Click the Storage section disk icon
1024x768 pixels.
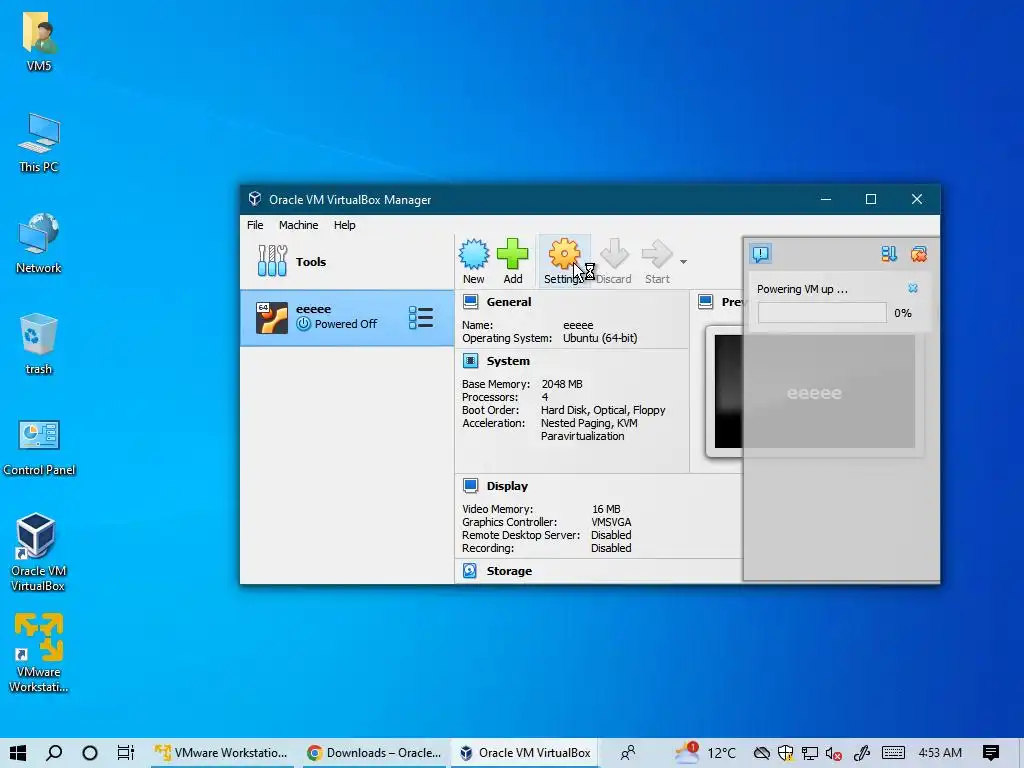pos(470,571)
